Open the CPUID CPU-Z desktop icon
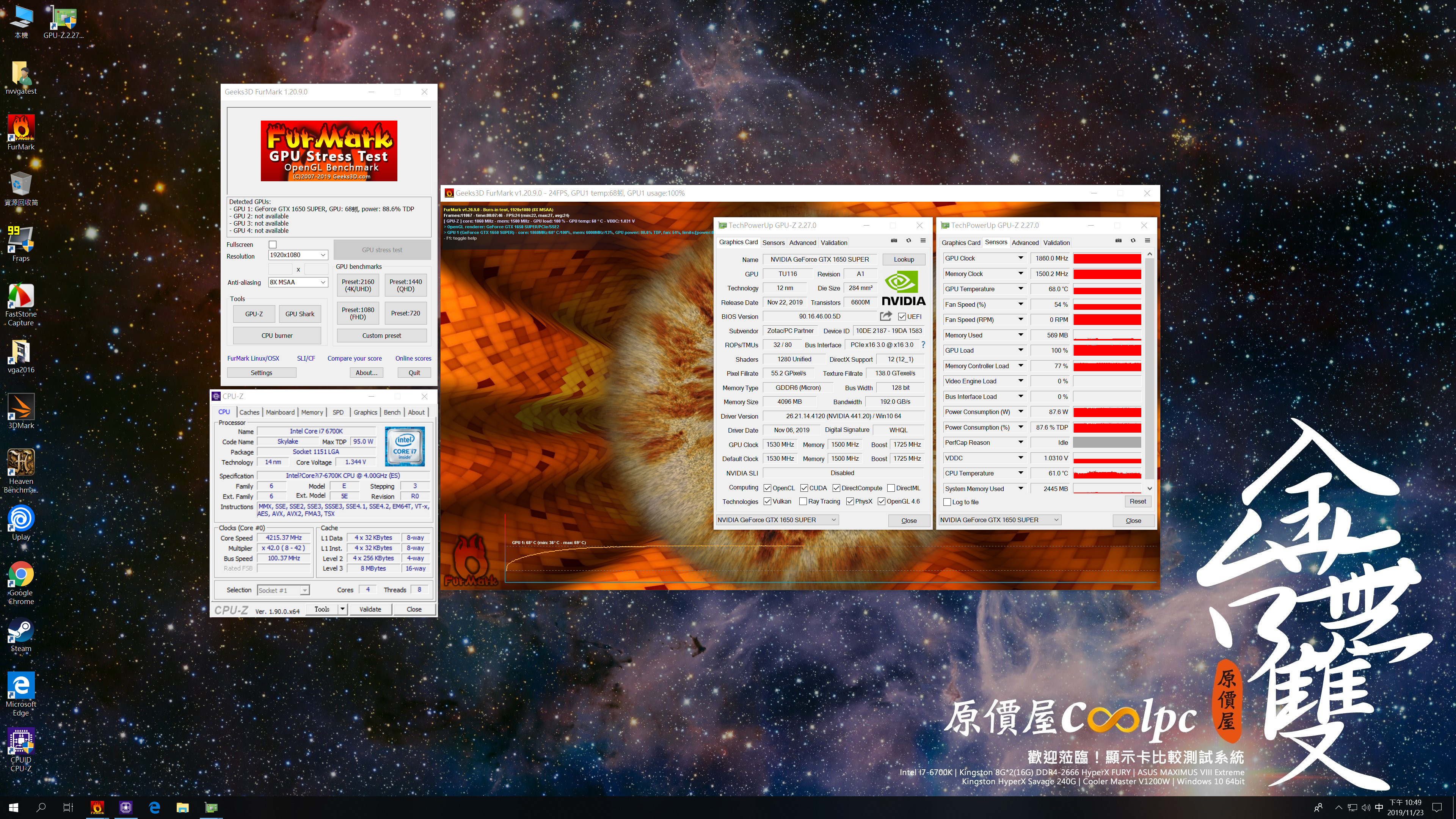Screen dimensions: 1456x819 [x=21, y=750]
